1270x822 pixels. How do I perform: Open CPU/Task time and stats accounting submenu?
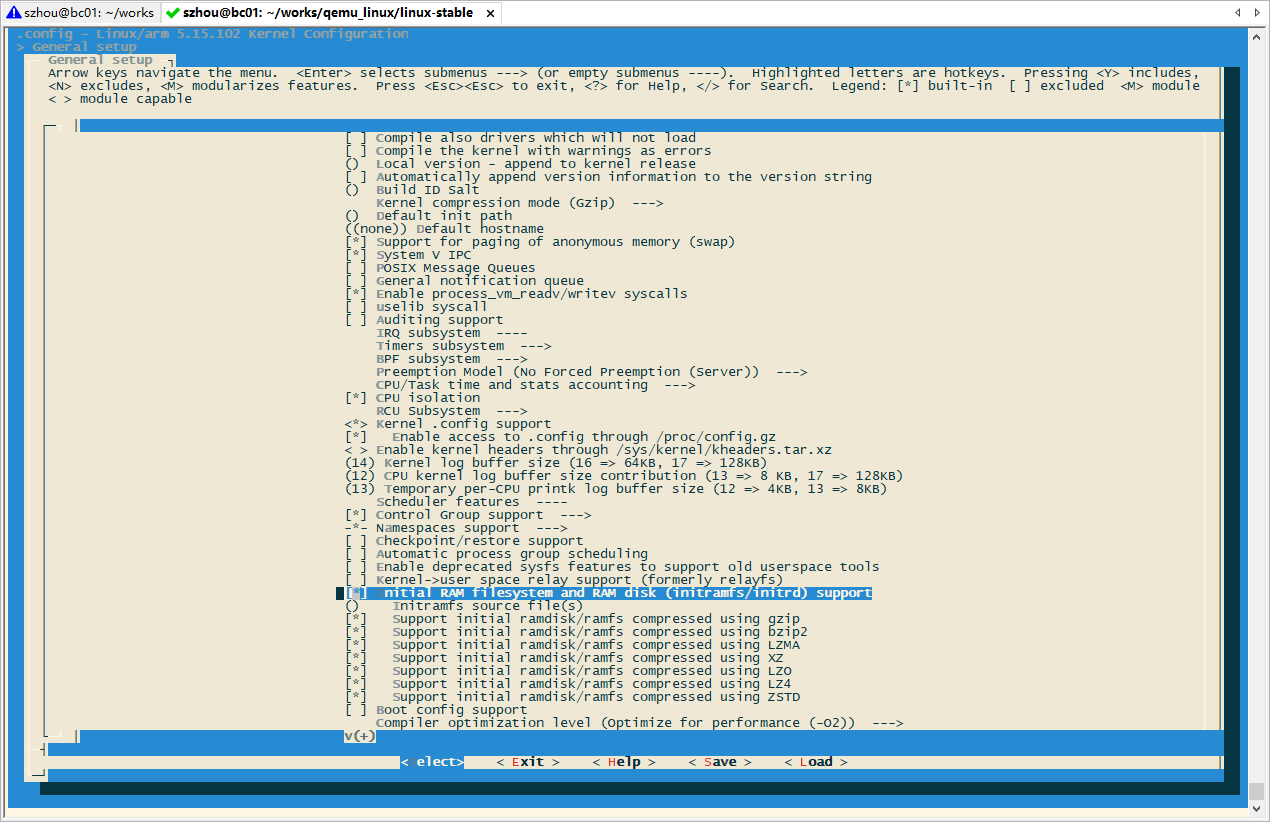tap(536, 385)
